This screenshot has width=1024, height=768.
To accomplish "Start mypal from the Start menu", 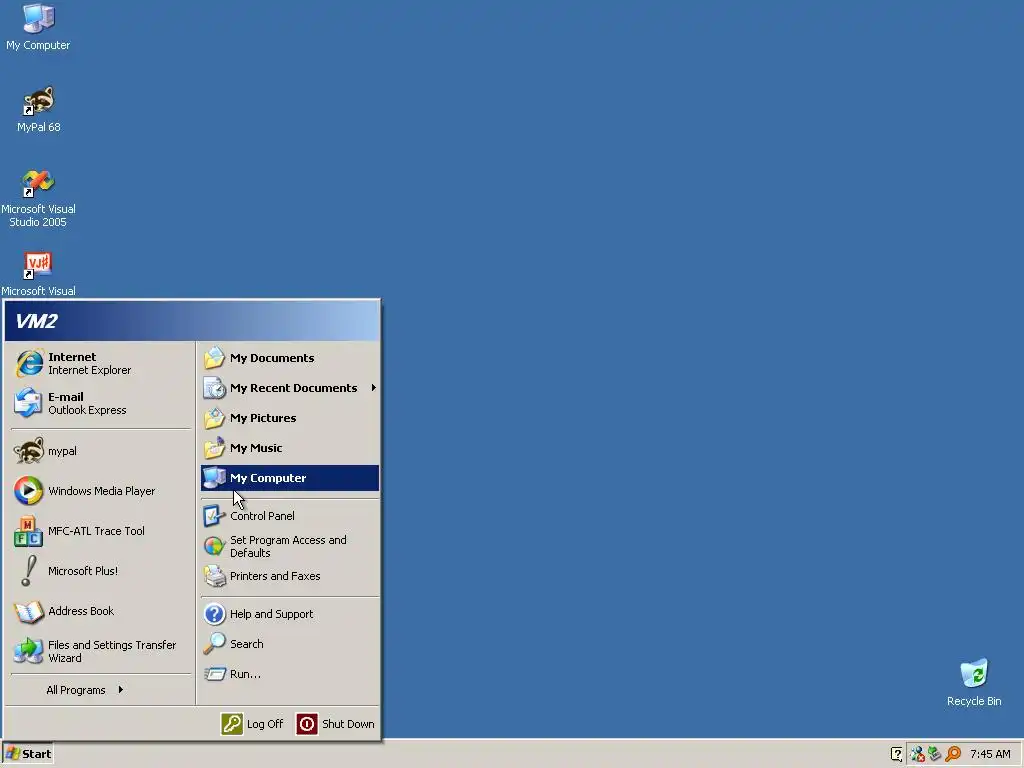I will [x=100, y=451].
